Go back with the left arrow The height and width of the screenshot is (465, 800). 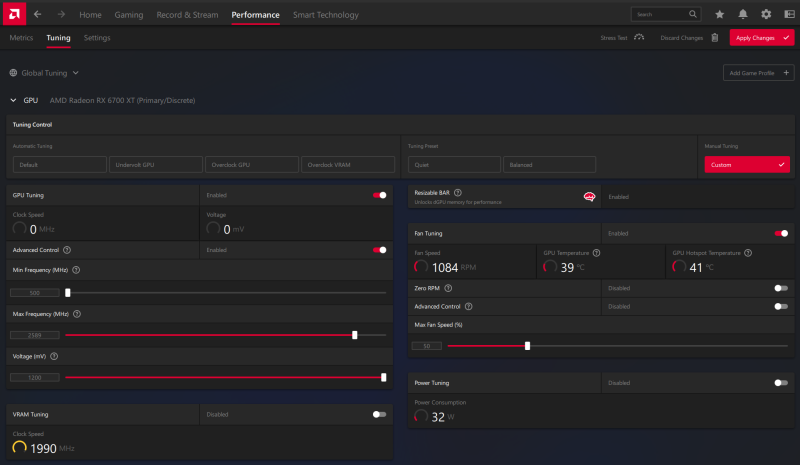[x=37, y=14]
